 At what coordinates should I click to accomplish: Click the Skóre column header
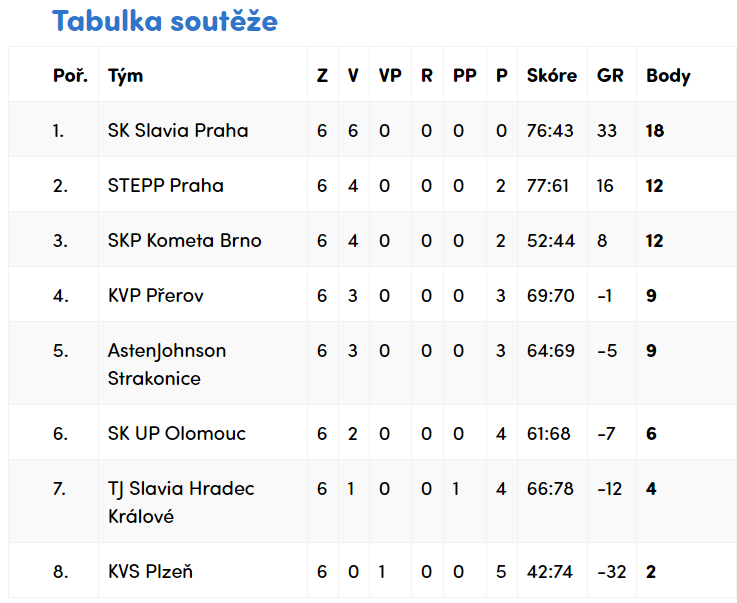click(x=551, y=75)
